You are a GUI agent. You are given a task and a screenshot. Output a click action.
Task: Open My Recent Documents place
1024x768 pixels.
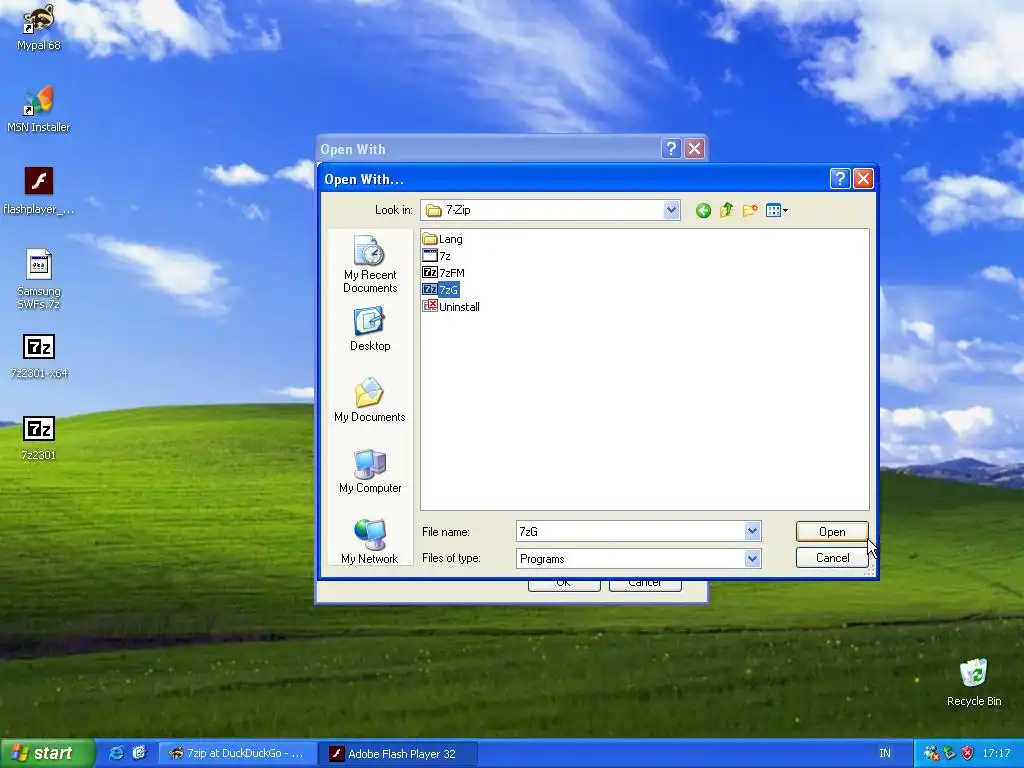370,264
